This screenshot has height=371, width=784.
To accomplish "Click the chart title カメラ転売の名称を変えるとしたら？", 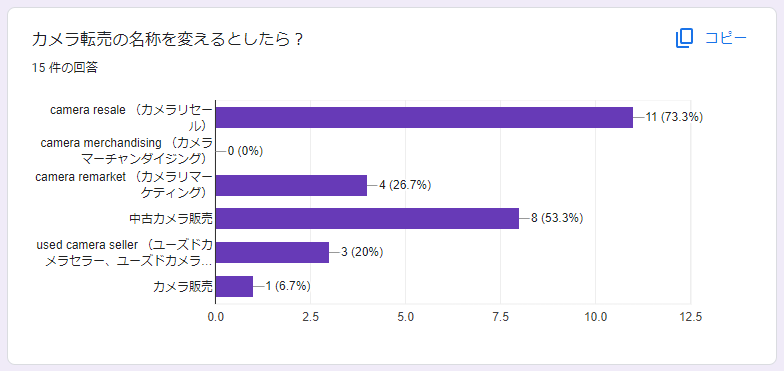I will [x=168, y=40].
